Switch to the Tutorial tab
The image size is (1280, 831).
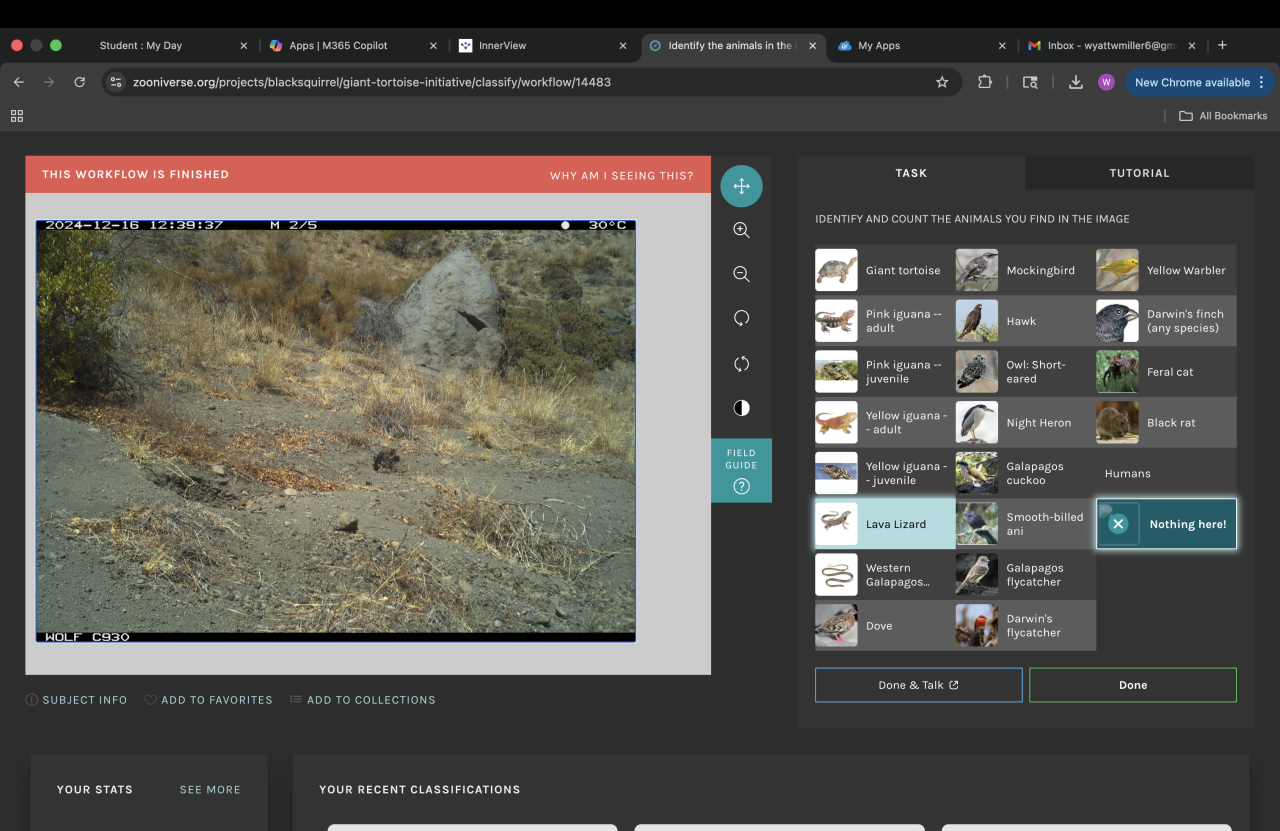[1139, 173]
